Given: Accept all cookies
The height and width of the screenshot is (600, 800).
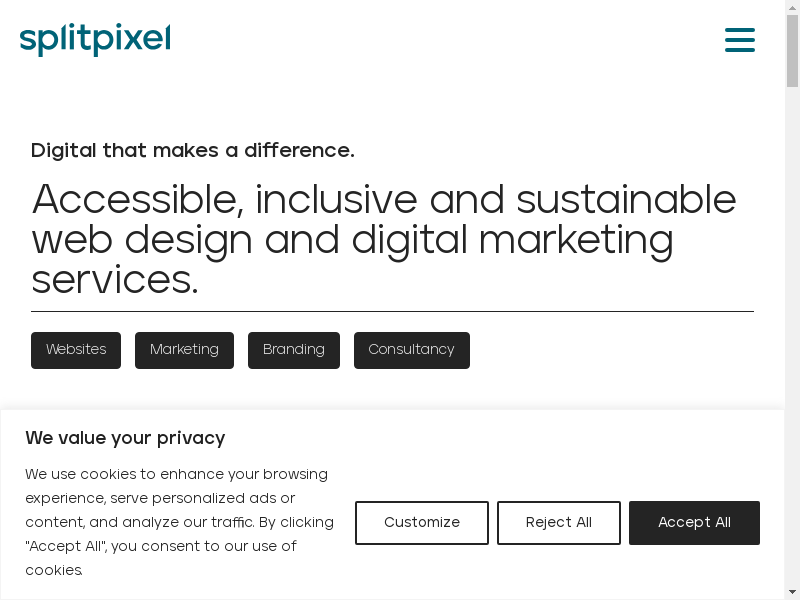Looking at the screenshot, I should (694, 523).
